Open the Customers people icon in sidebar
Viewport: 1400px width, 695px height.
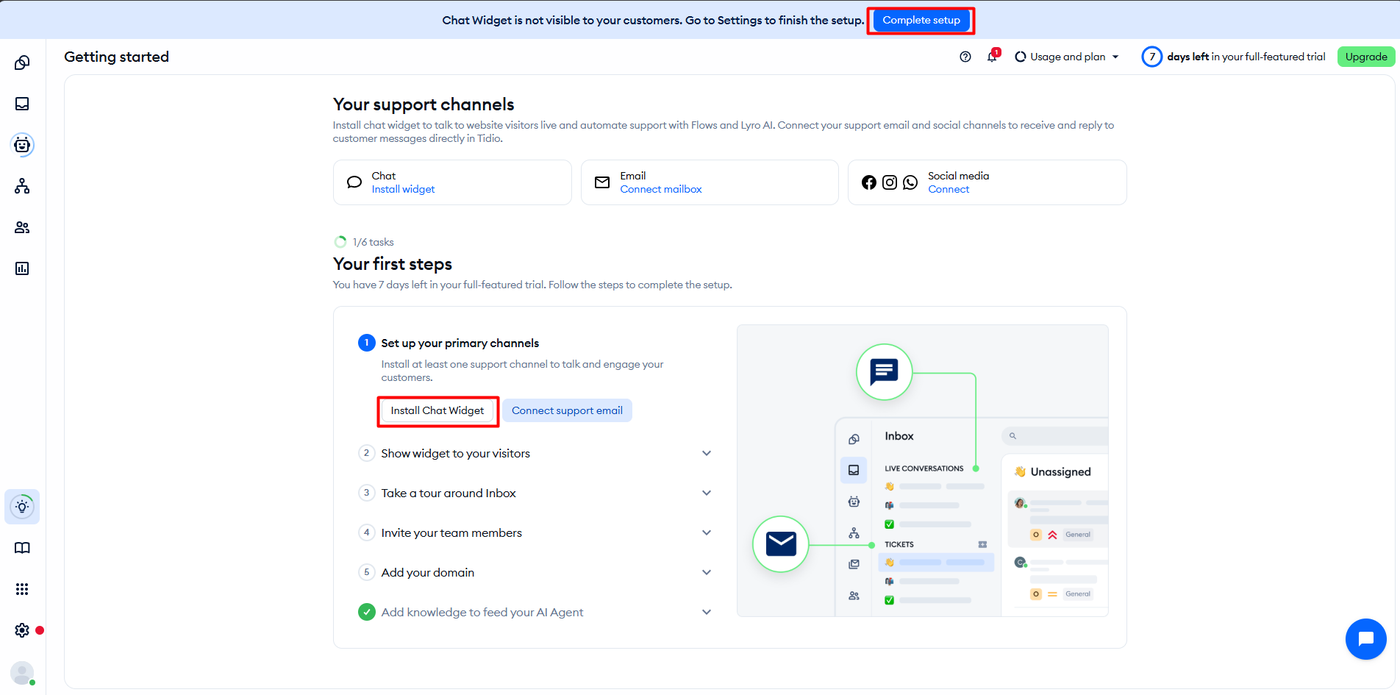coord(22,227)
